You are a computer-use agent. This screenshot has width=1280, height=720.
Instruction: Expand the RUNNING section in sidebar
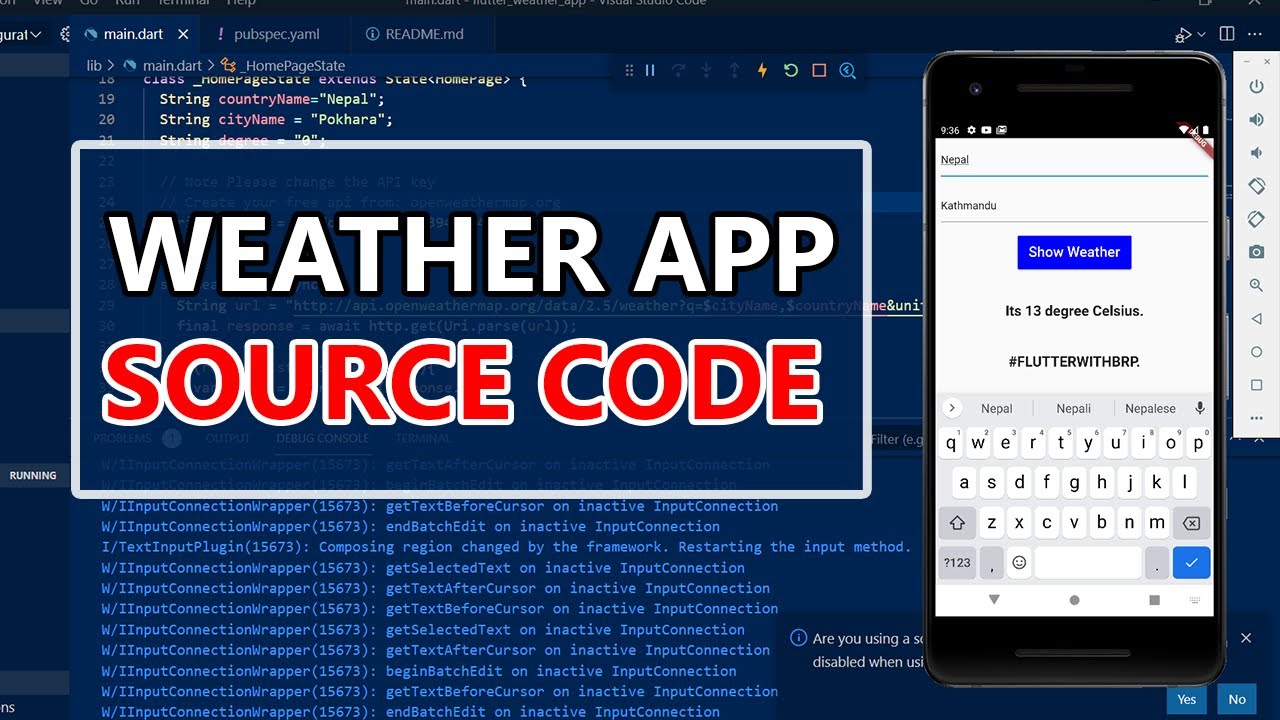click(33, 476)
